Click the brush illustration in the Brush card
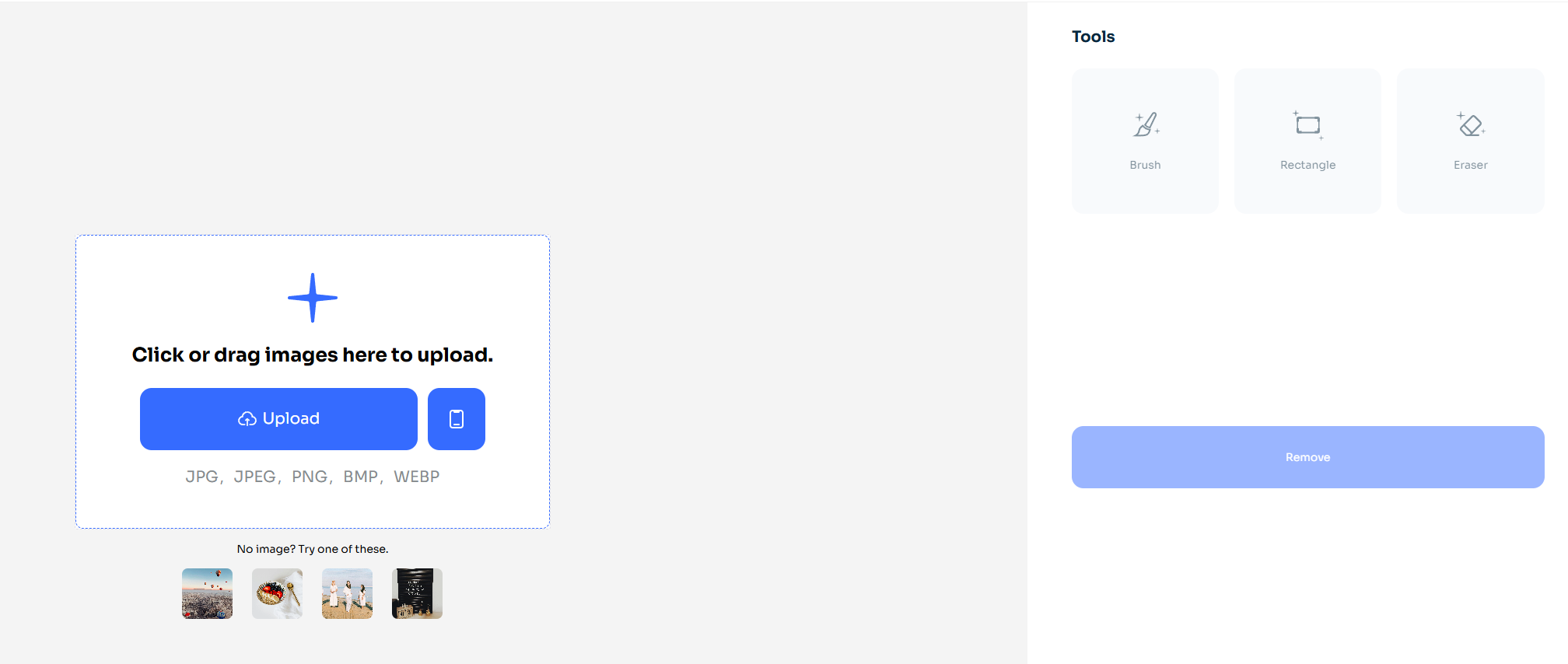Viewport: 1568px width, 664px height. (1144, 124)
